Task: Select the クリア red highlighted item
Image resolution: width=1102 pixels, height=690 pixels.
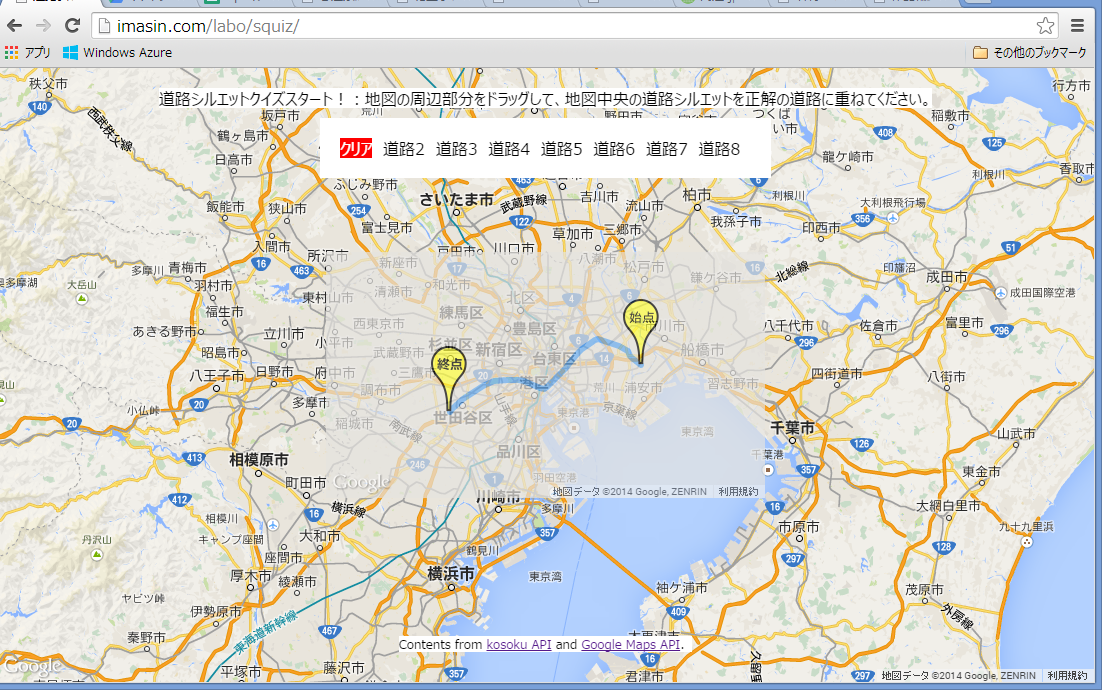Action: (x=356, y=149)
